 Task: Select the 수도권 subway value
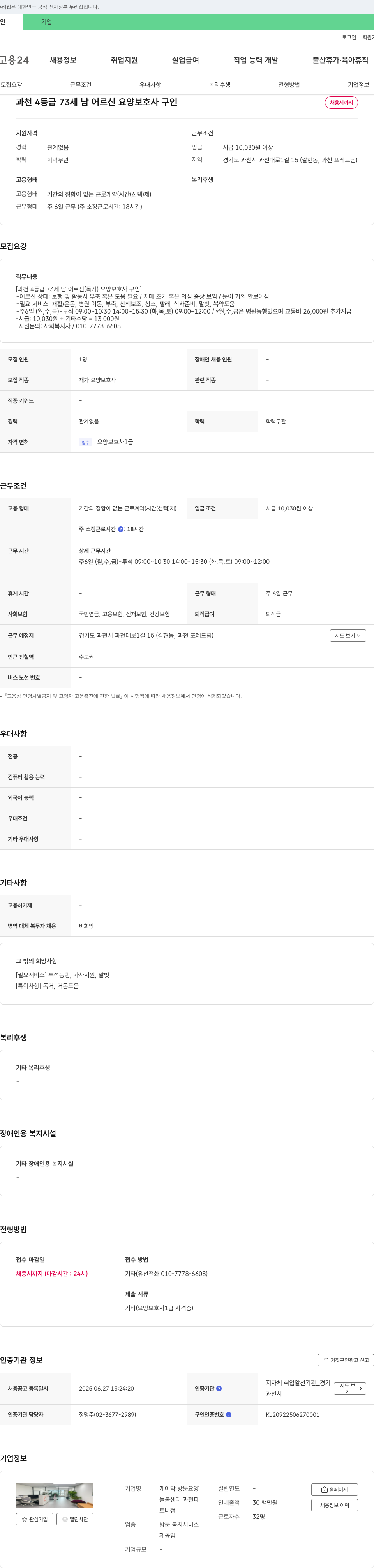point(86,657)
